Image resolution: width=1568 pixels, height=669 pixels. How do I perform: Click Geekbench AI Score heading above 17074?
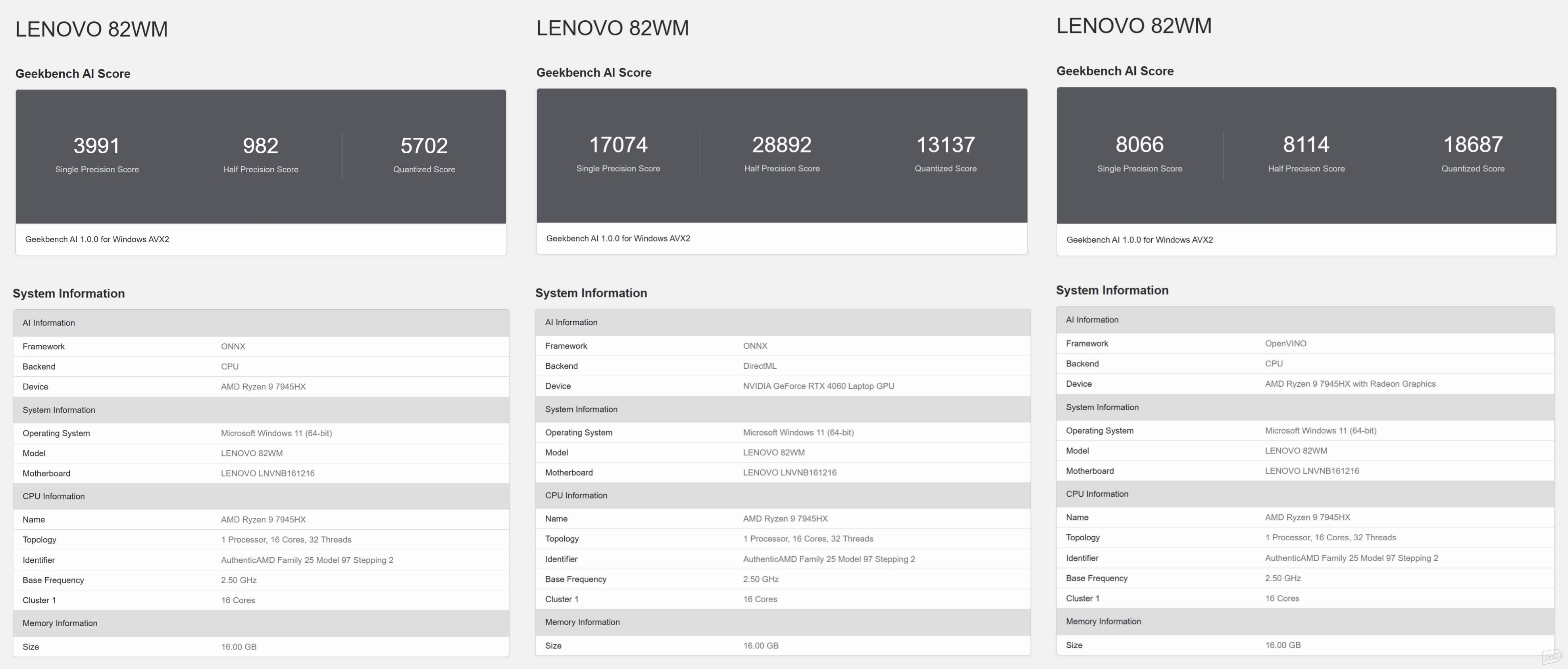593,72
